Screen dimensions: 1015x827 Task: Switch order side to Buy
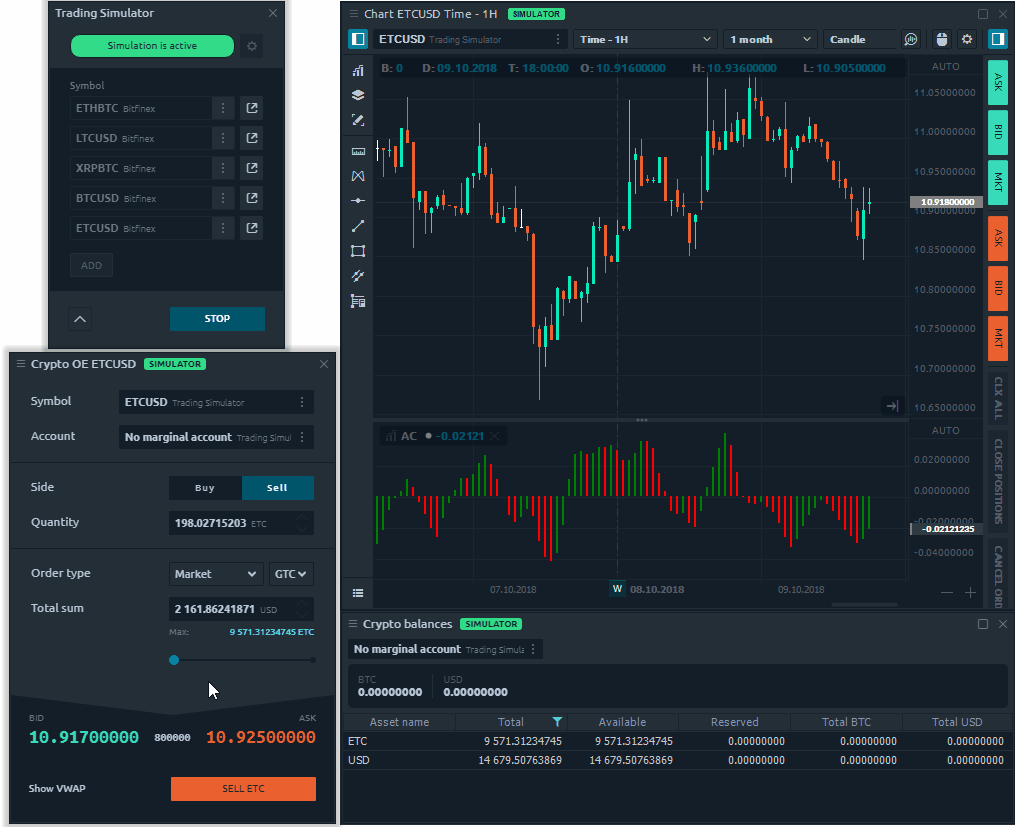pos(205,488)
